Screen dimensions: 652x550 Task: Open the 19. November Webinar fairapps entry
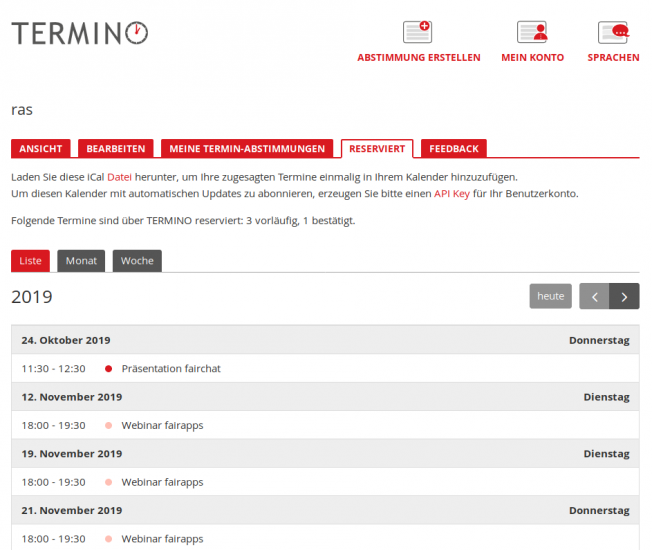pos(162,482)
